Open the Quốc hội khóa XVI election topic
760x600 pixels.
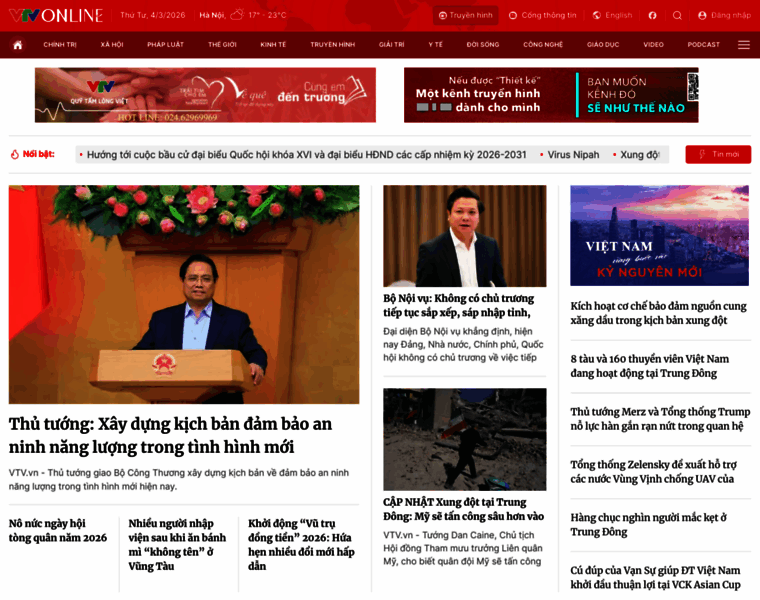coord(306,155)
